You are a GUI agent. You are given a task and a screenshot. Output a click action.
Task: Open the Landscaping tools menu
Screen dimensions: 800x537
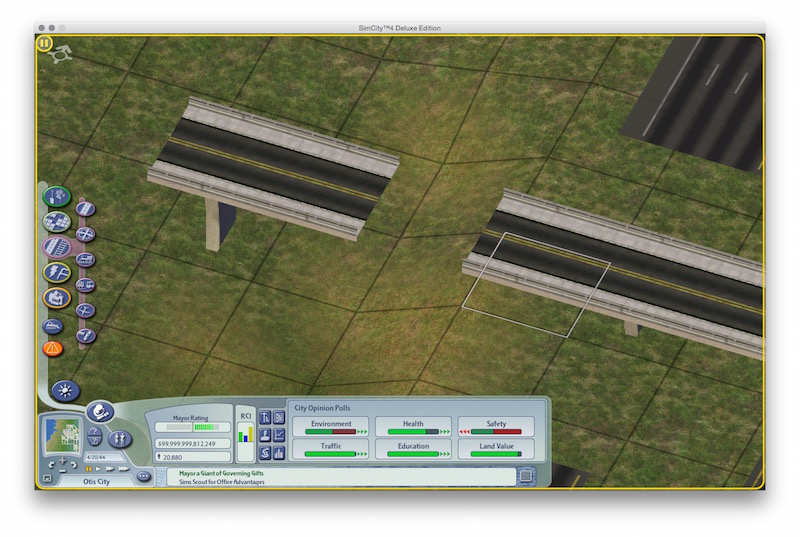pyautogui.click(x=57, y=196)
